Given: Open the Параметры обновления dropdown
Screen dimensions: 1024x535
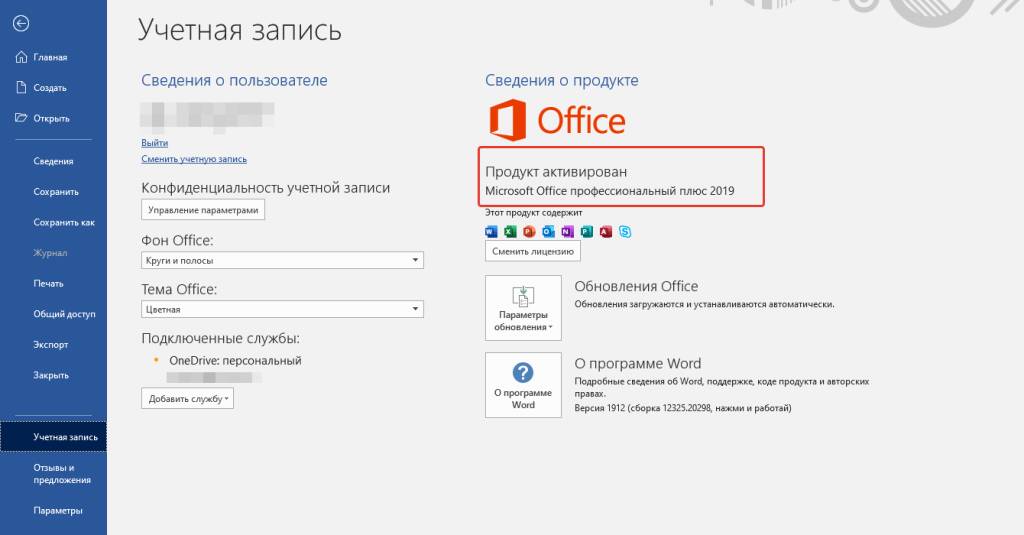Looking at the screenshot, I should [523, 308].
